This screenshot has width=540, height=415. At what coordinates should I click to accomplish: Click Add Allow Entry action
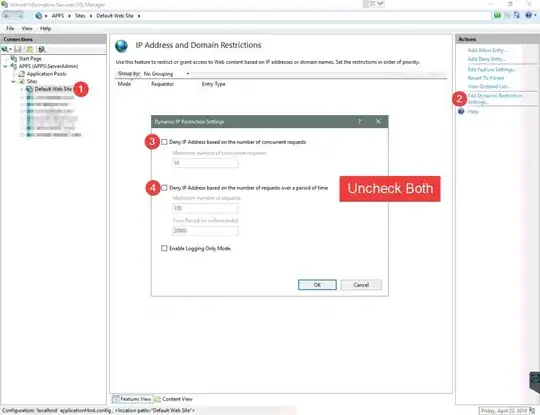tap(487, 50)
